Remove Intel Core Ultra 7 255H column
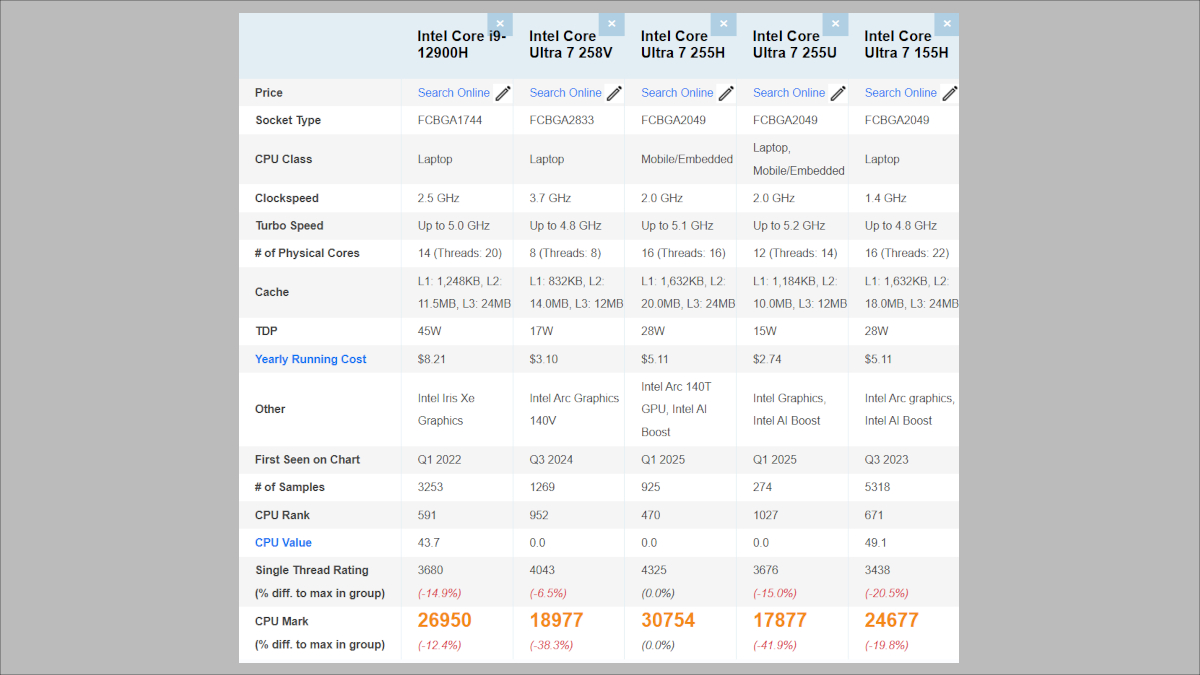This screenshot has height=675, width=1200. click(723, 23)
